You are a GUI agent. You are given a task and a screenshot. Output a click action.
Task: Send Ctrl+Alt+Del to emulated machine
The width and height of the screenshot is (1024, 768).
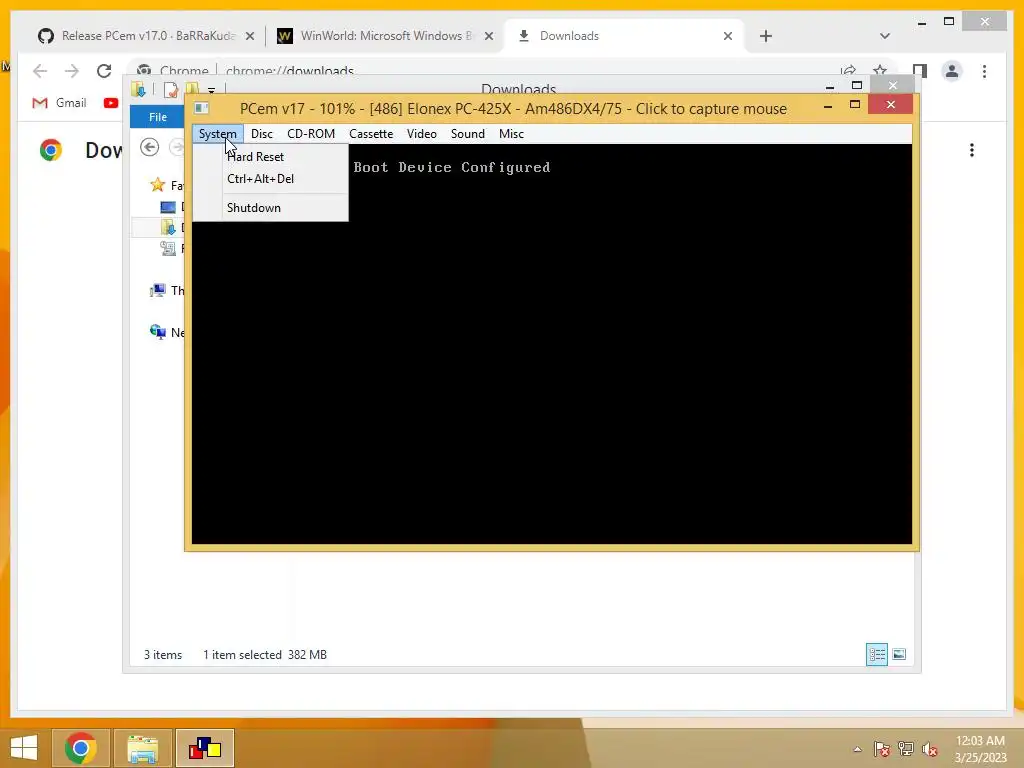pyautogui.click(x=260, y=179)
